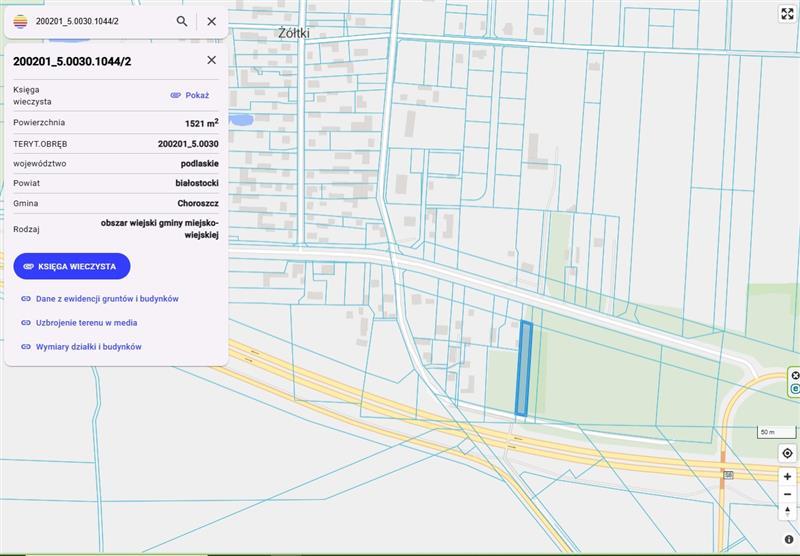The image size is (800, 556).
Task: Click the Żółtki village label on map
Action: click(292, 33)
